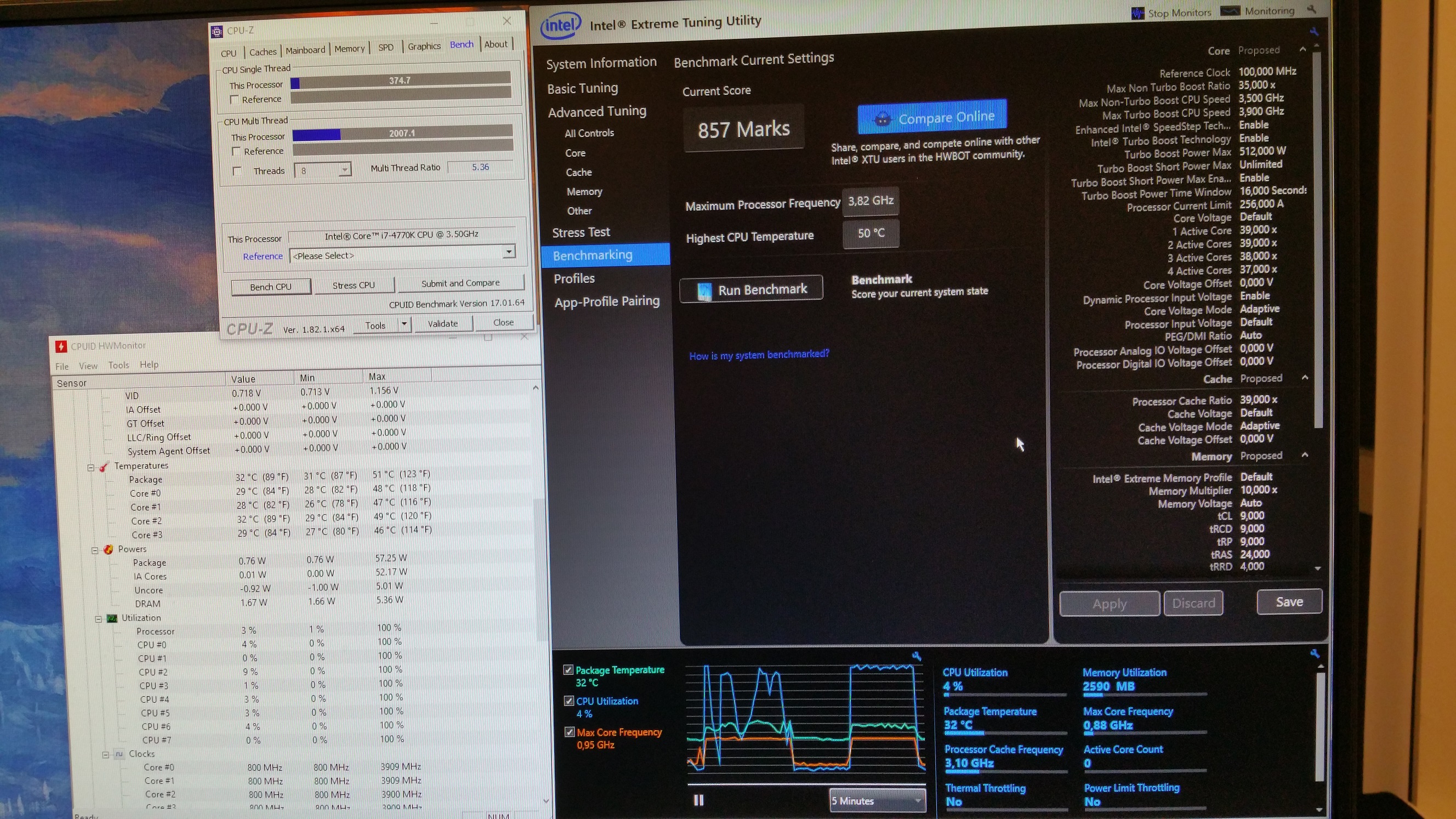Viewport: 1456px width, 819px height.
Task: Open the Tools dropdown arrow in CPU-Z
Action: point(404,325)
